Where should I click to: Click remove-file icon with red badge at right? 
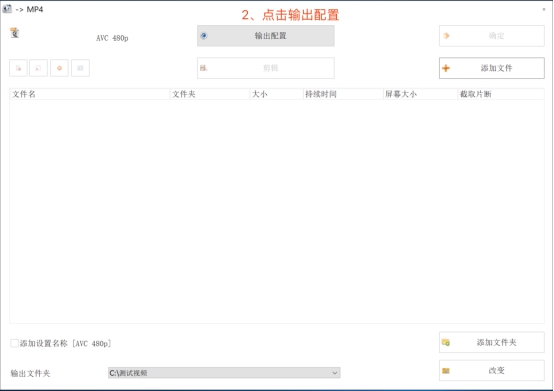coord(18,68)
